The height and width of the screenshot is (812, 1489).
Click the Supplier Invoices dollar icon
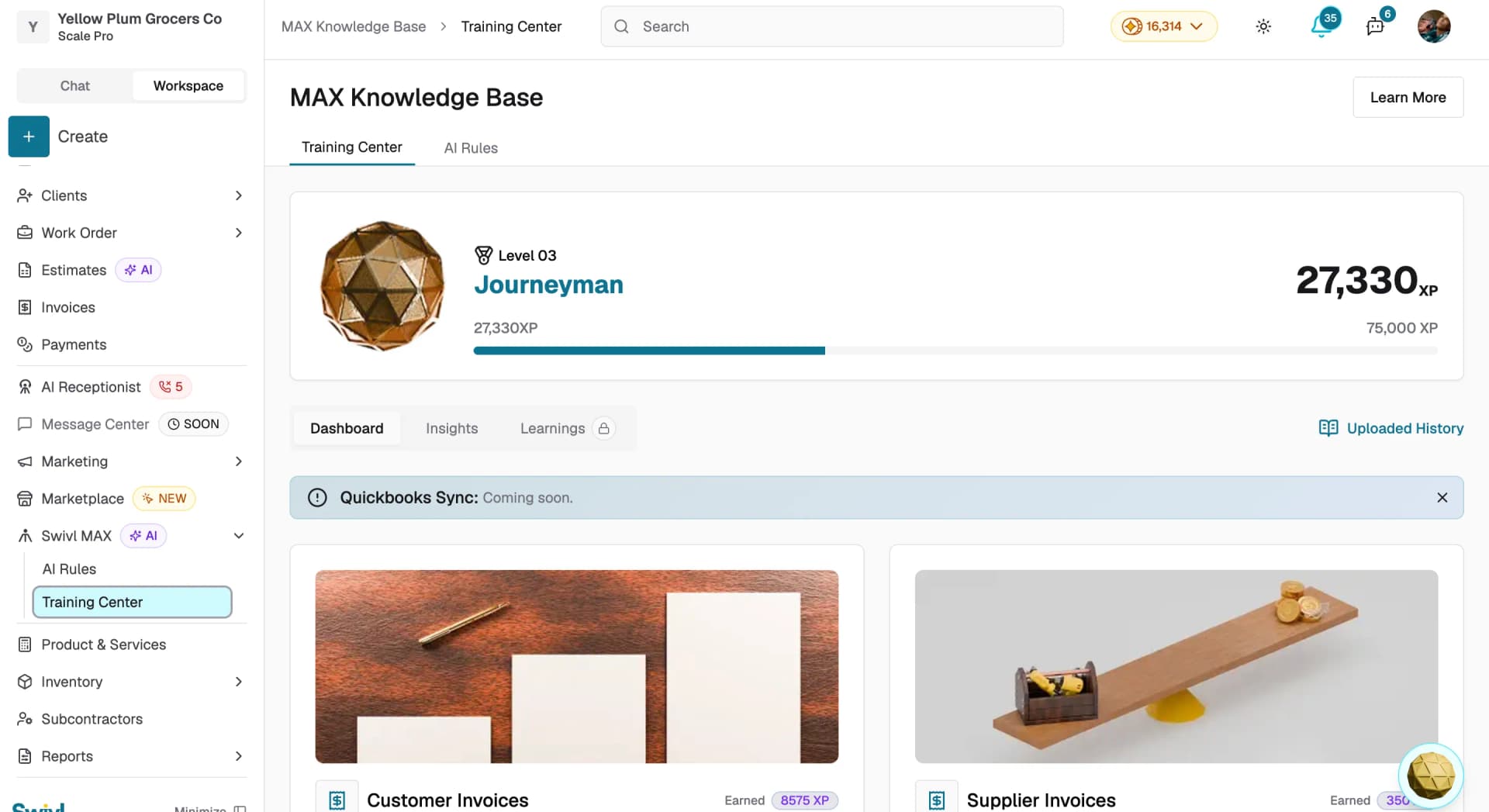937,799
